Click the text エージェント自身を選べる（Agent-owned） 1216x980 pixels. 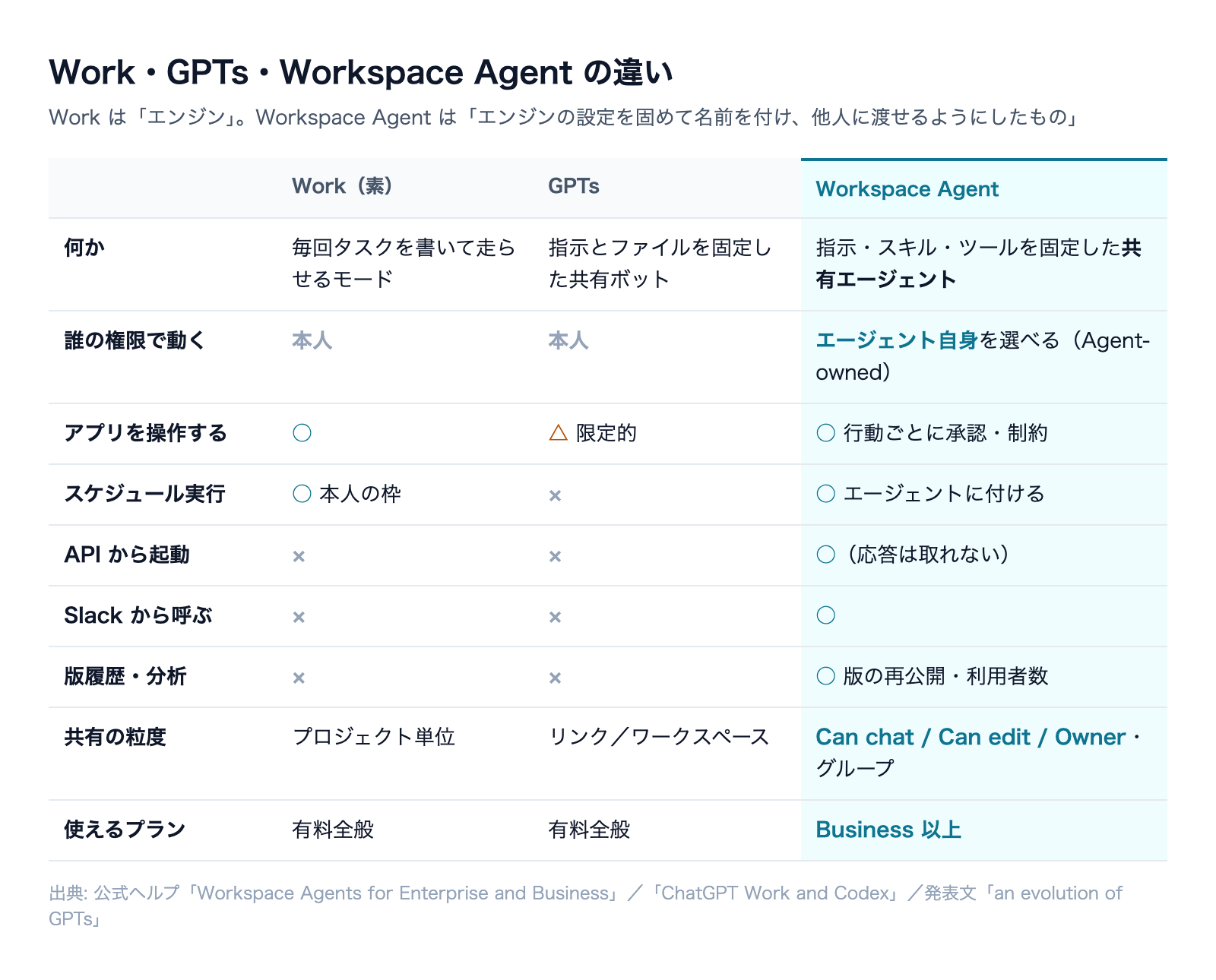[983, 356]
